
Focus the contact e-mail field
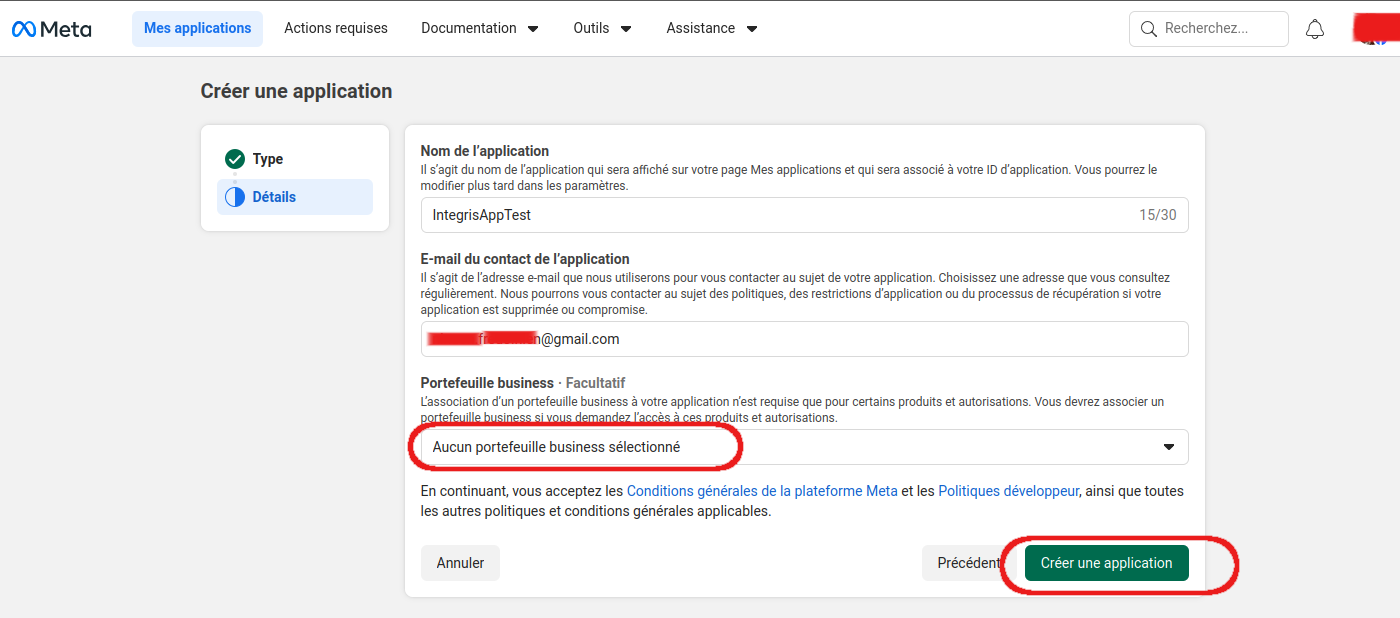pos(804,339)
